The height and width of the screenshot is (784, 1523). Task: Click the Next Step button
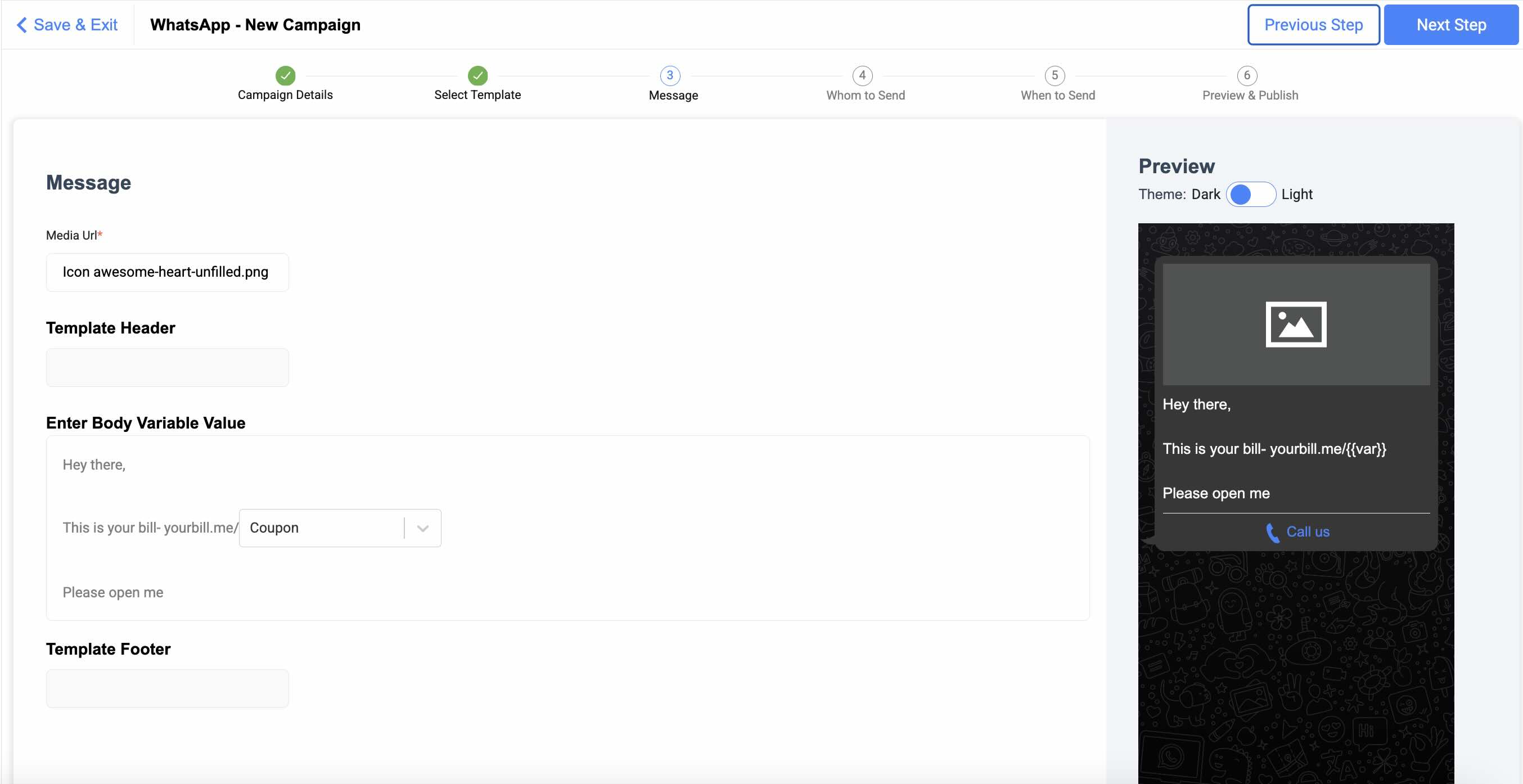click(1450, 25)
